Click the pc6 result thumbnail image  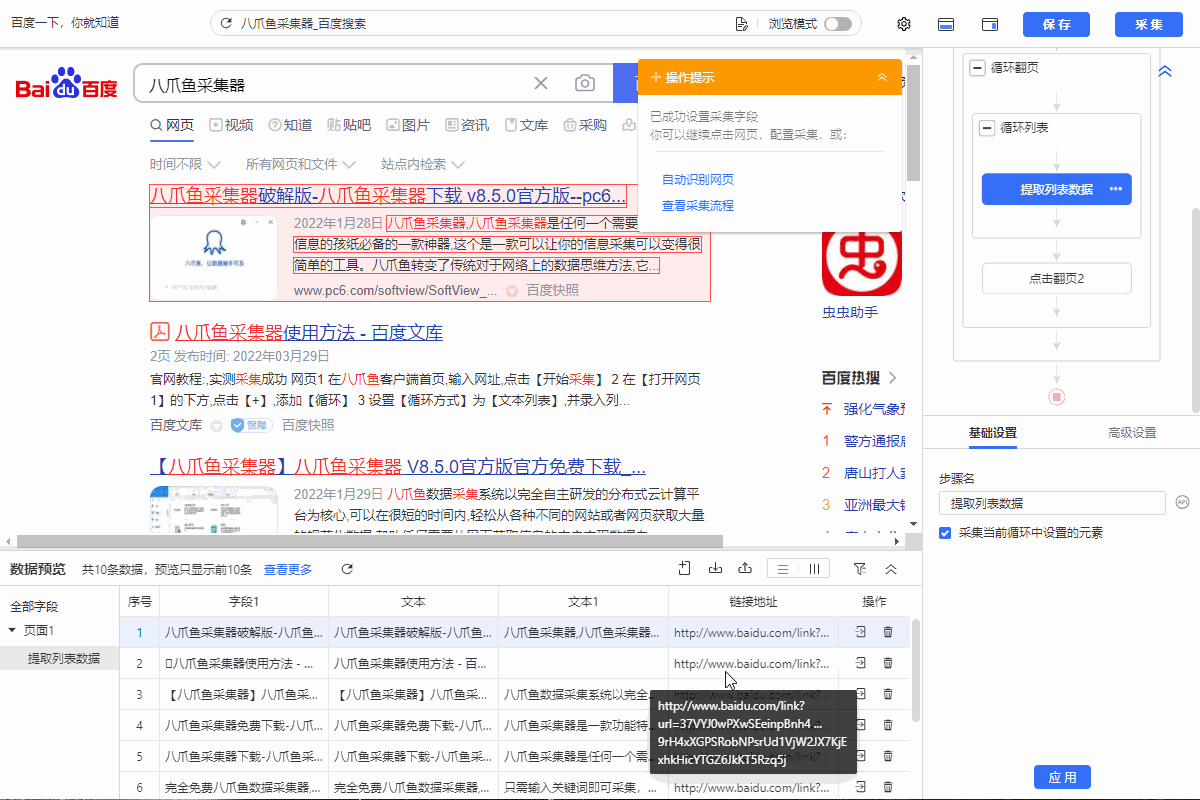click(x=213, y=257)
